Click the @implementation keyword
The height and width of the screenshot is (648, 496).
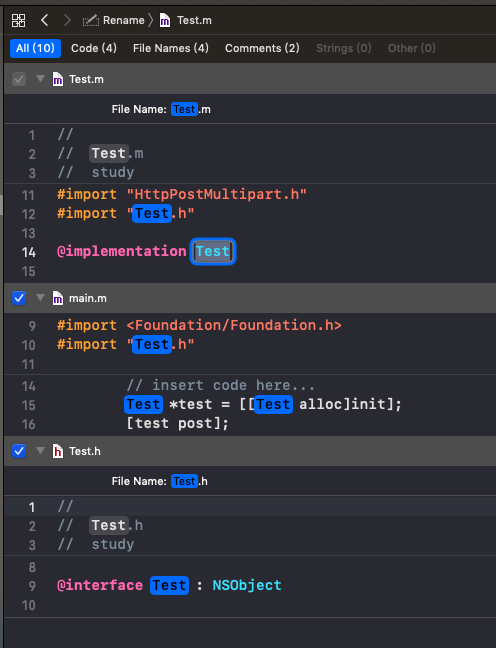pos(122,251)
